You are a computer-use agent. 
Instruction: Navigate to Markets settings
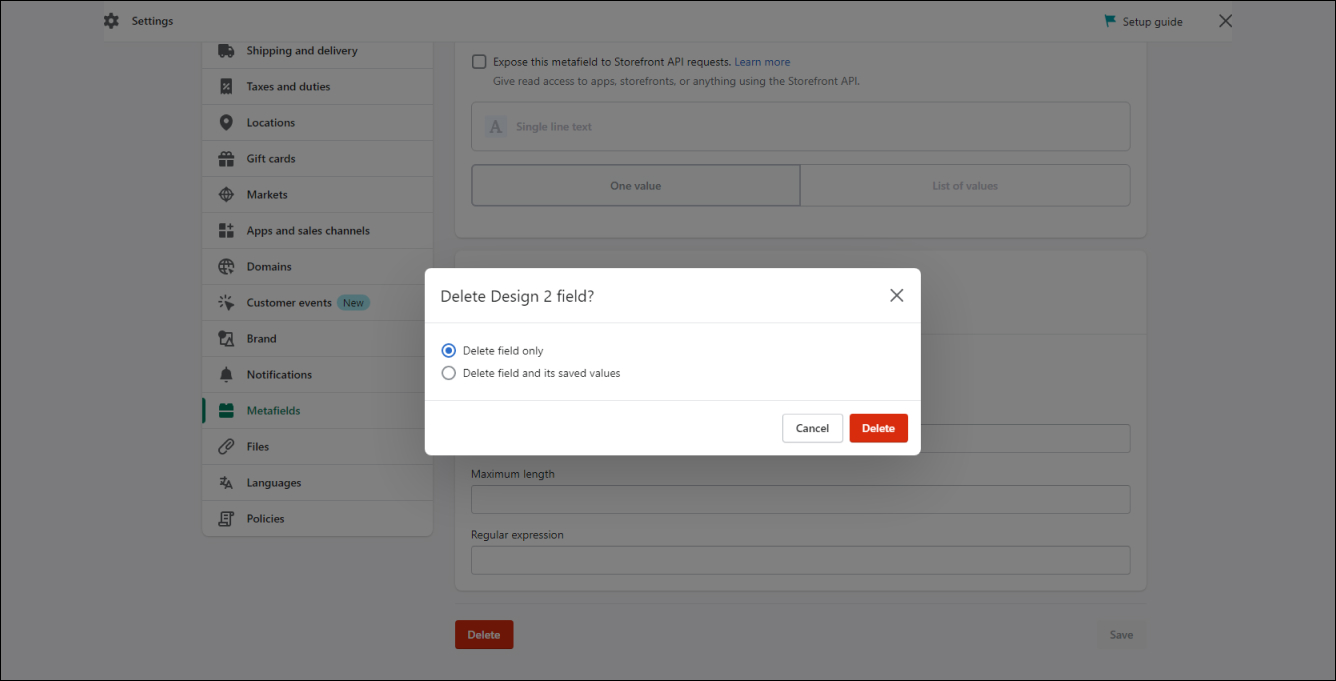[318, 195]
